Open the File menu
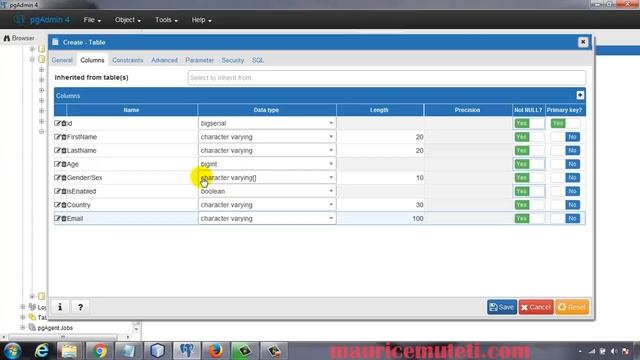Screen dimensions: 640x360 92,20
